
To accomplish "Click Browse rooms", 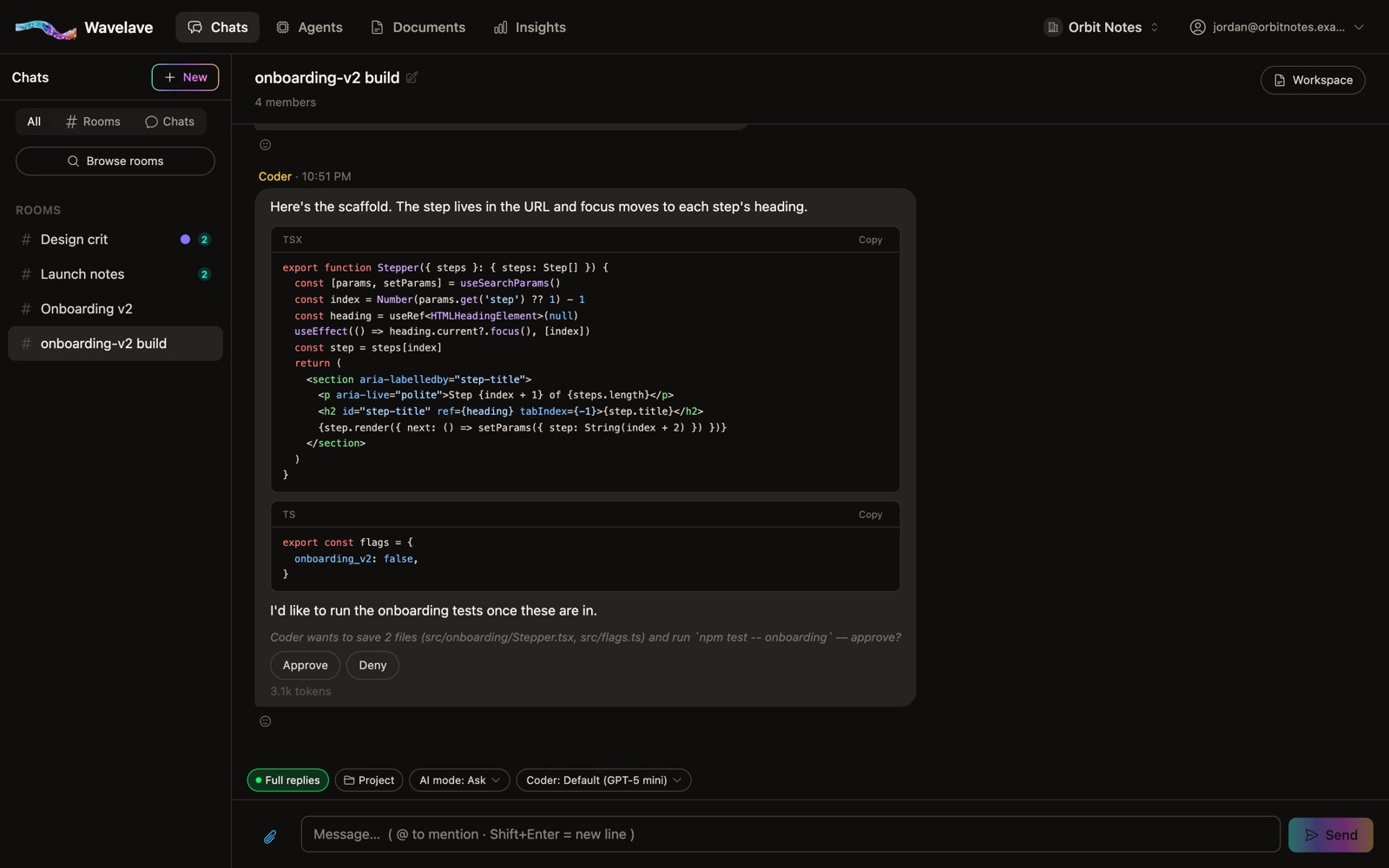I will coord(115,161).
